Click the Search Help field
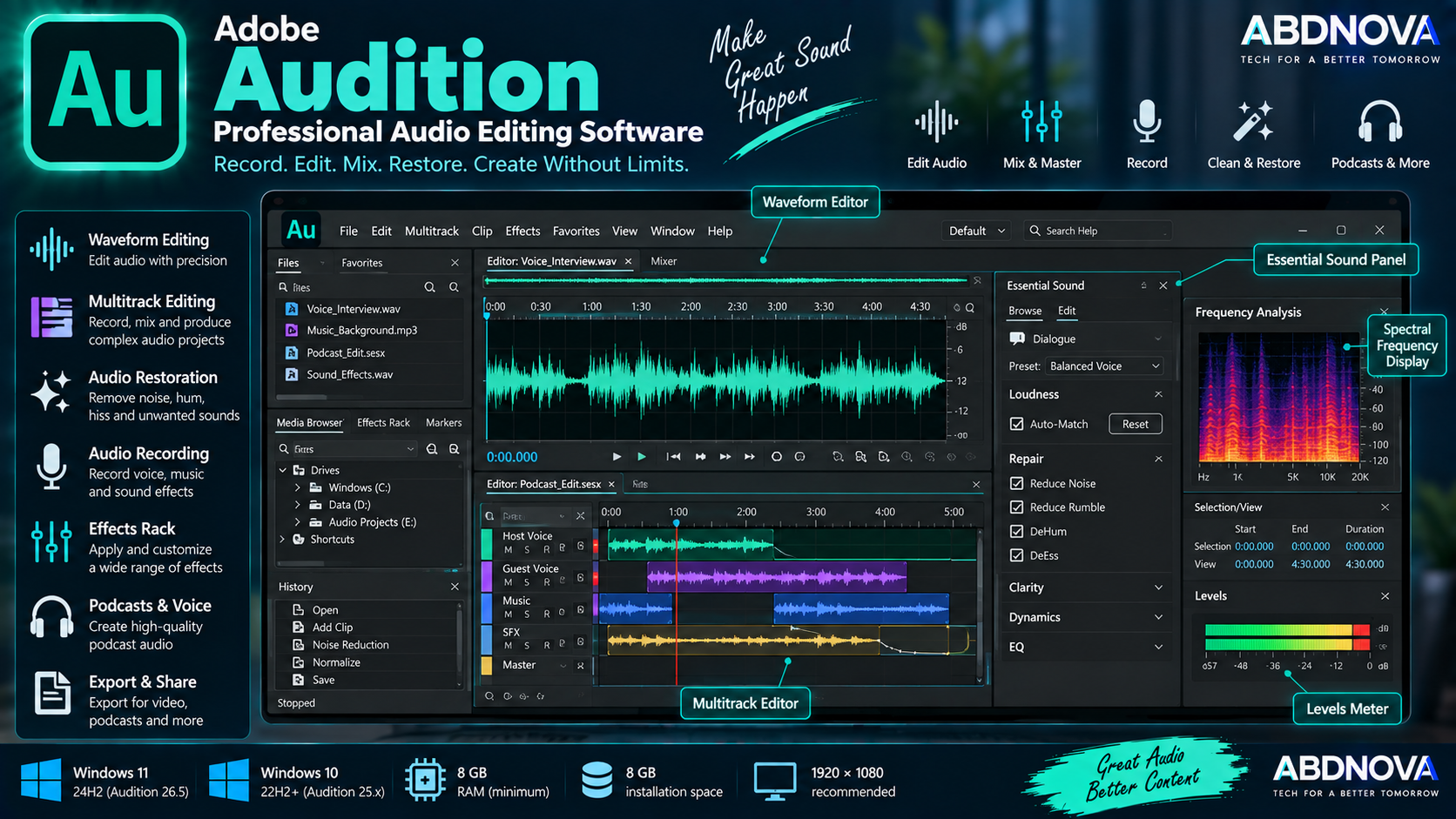This screenshot has width=1456, height=819. [x=1097, y=231]
